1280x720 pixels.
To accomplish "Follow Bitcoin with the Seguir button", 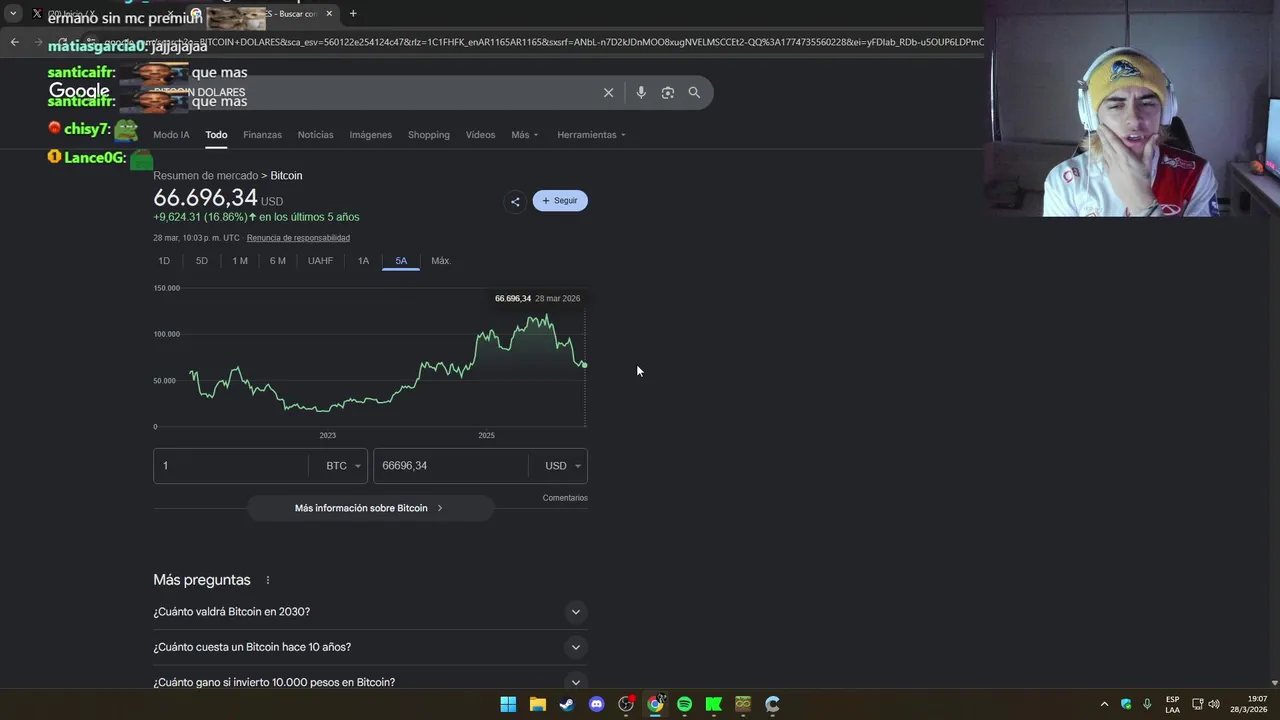I will pos(560,201).
